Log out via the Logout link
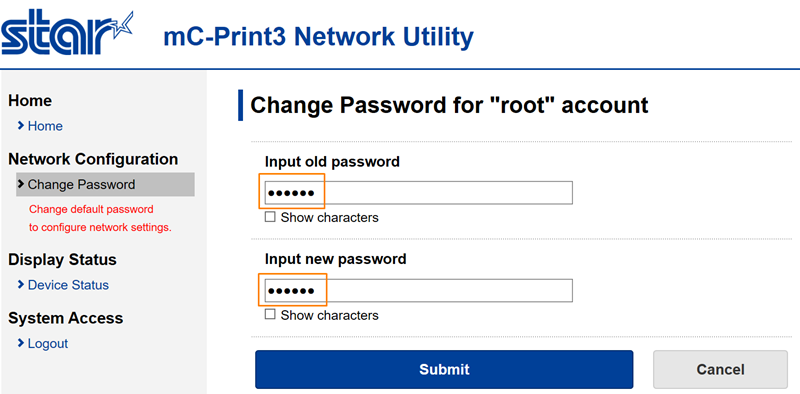The width and height of the screenshot is (800, 394). pos(47,343)
